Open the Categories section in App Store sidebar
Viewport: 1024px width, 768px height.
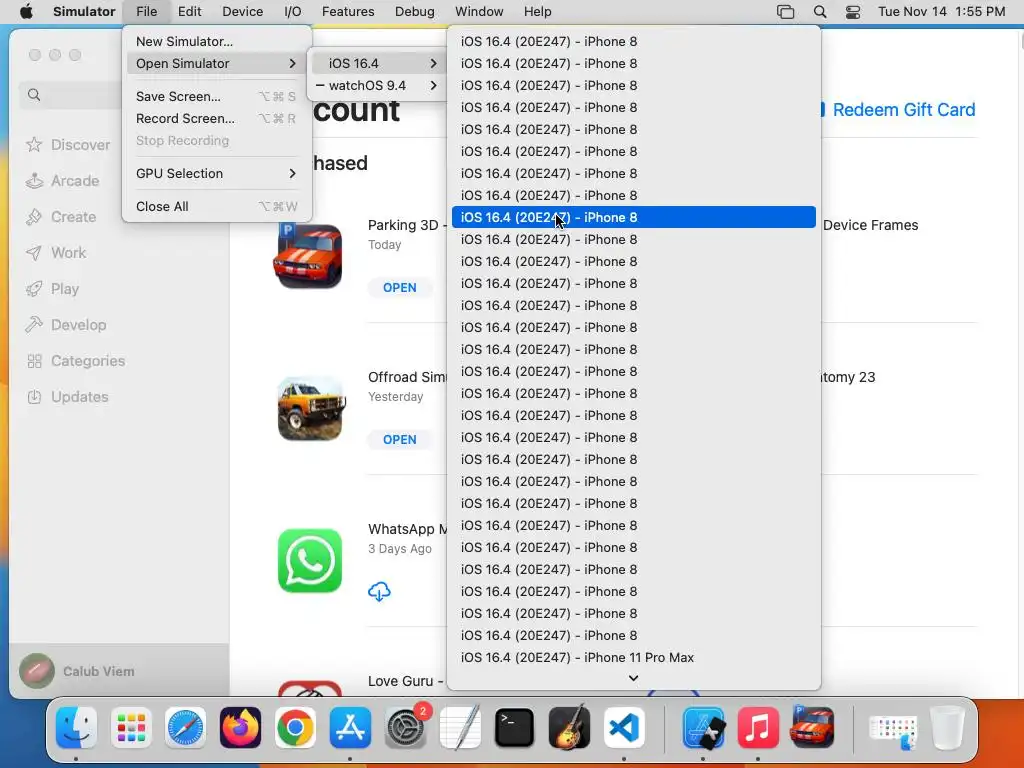75,360
